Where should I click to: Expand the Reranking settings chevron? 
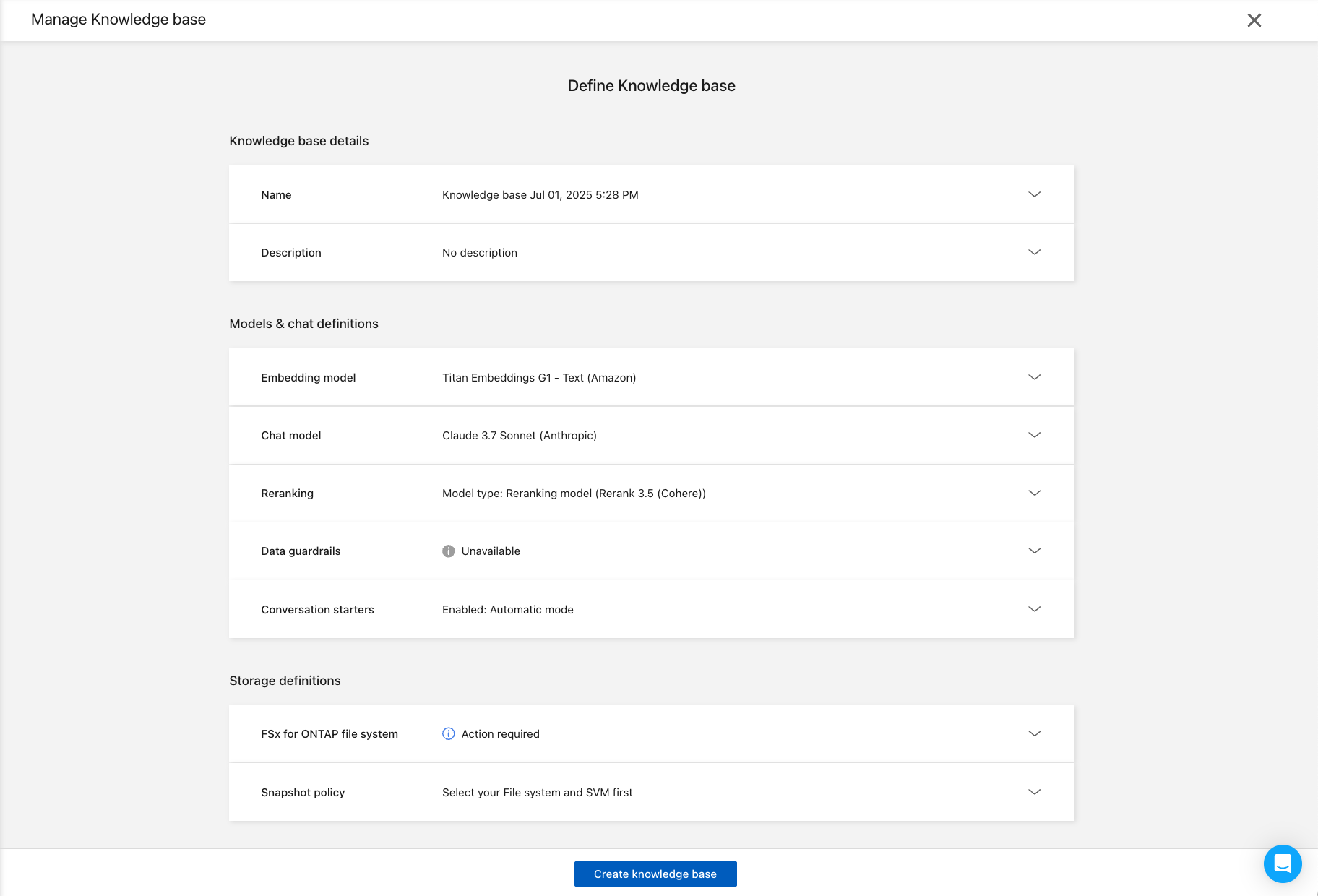1034,493
